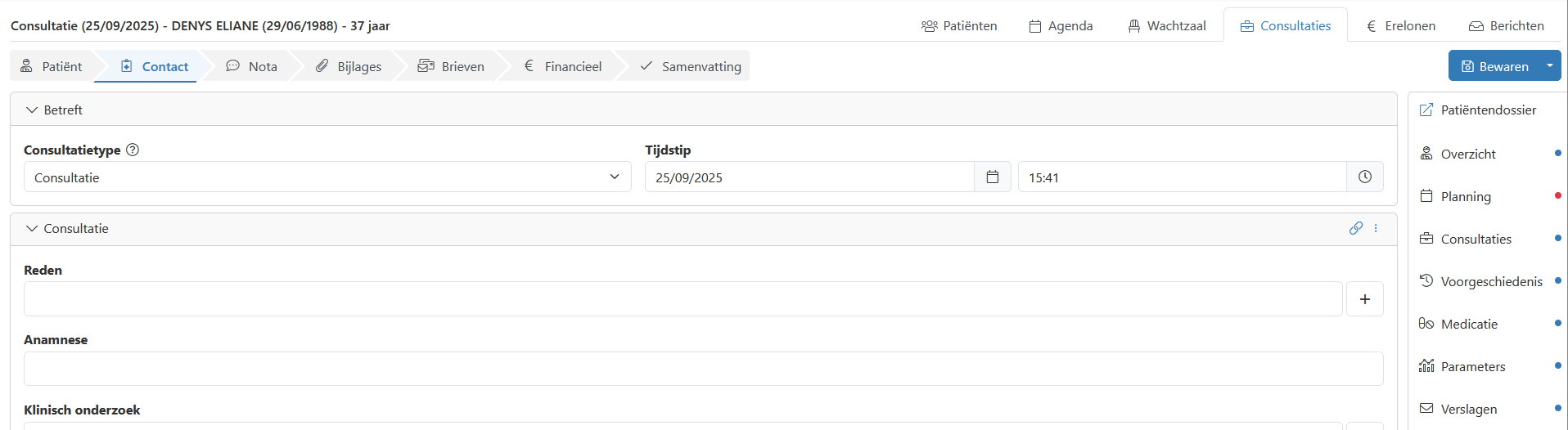Click the time field 15:41
Image resolution: width=1568 pixels, height=430 pixels.
click(1183, 177)
